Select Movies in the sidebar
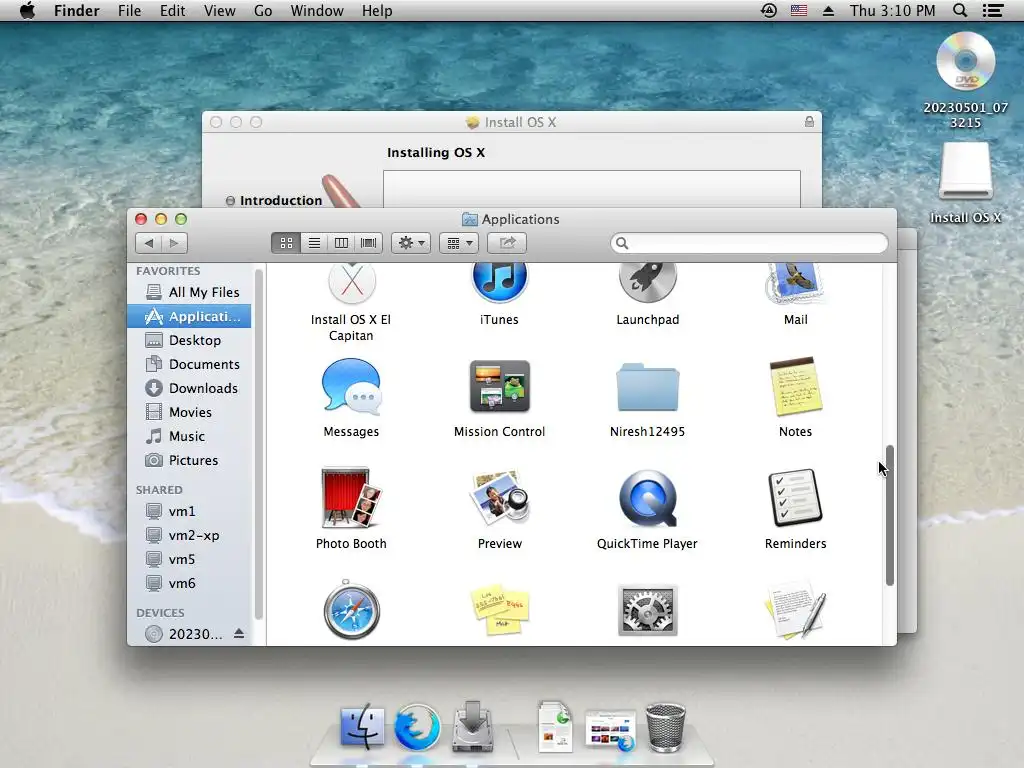1024x768 pixels. tap(189, 412)
